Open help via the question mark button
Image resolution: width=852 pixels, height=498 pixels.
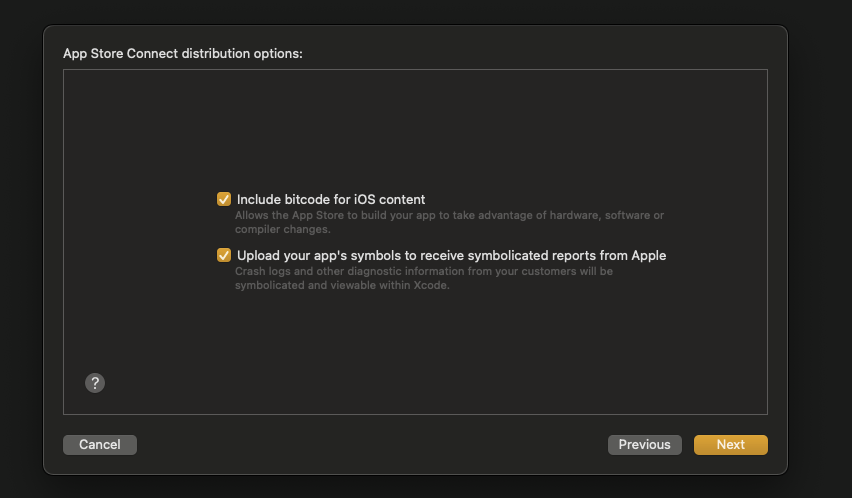95,383
